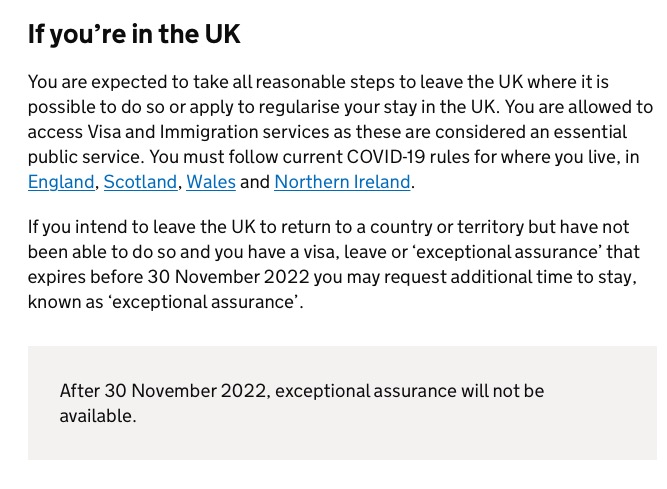This screenshot has height=489, width=667.
Task: Follow the Scotland link
Action: (140, 182)
